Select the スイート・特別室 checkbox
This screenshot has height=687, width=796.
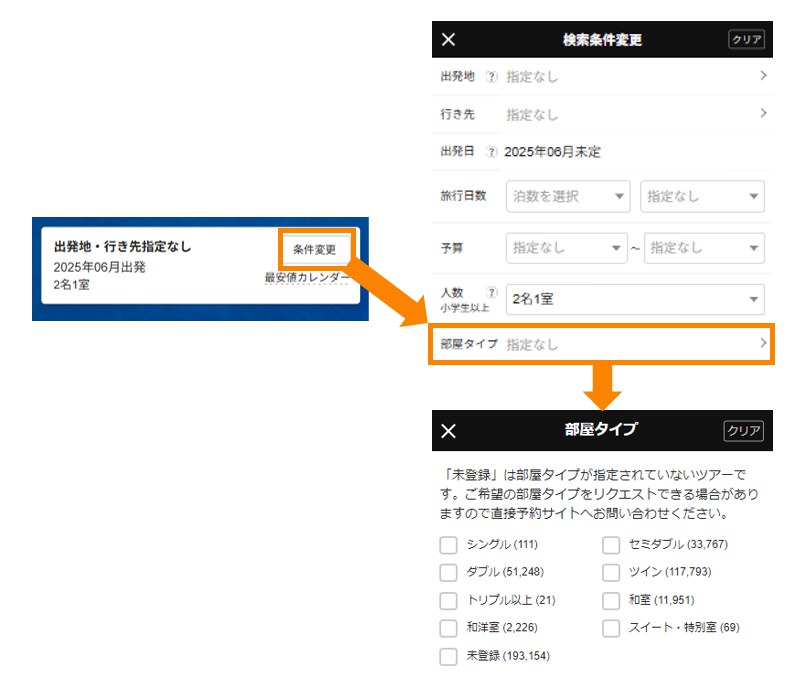click(611, 628)
